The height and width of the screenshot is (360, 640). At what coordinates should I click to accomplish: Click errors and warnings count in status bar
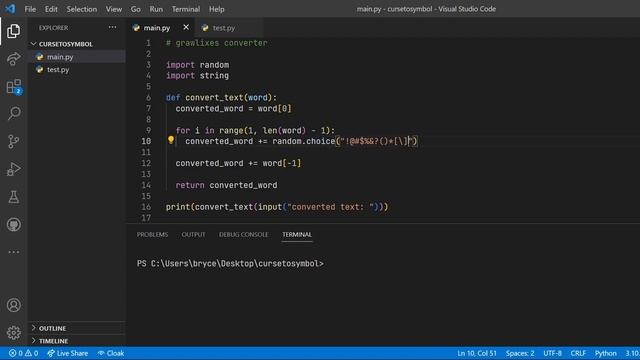coord(23,353)
